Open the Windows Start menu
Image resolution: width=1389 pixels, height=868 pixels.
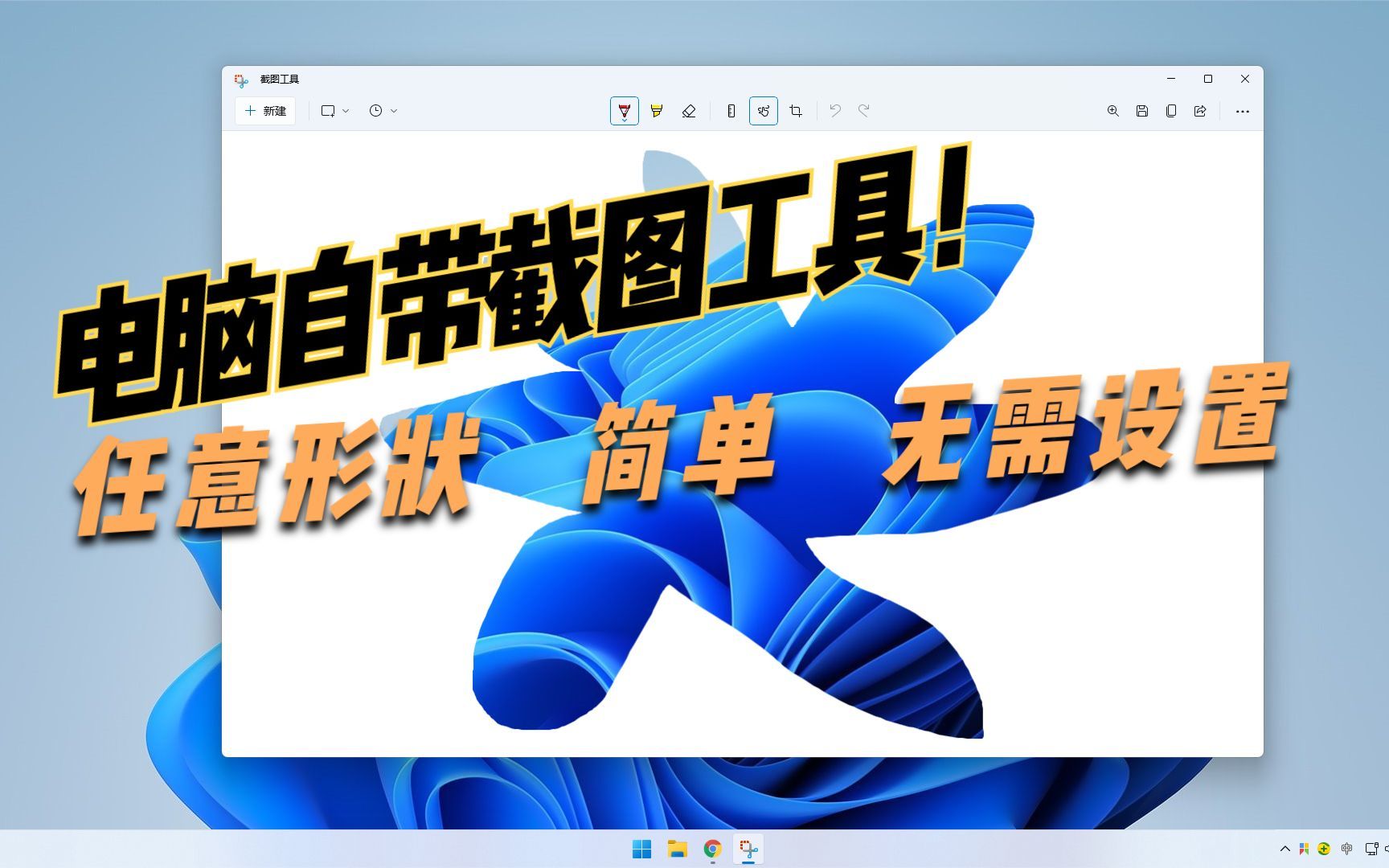tap(642, 849)
